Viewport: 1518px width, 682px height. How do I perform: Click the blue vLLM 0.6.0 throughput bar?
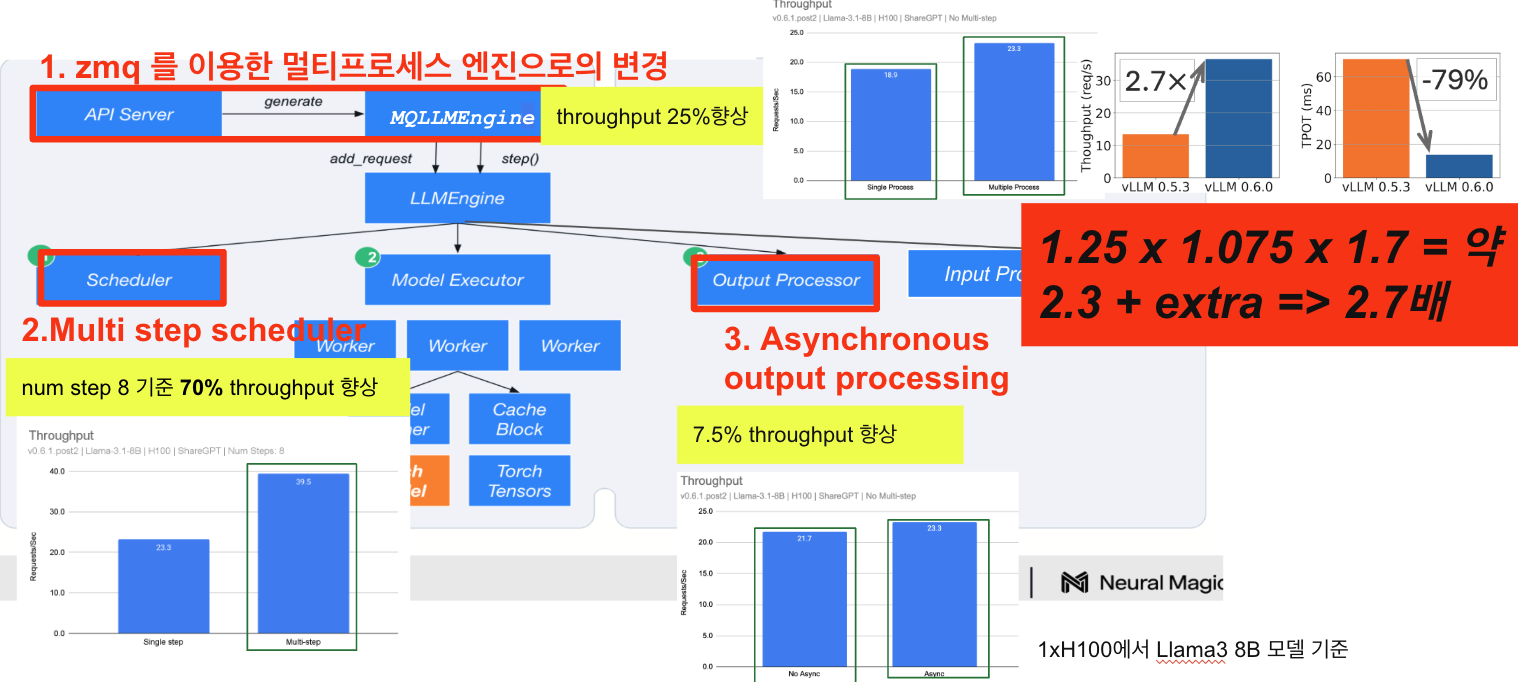tap(1239, 118)
